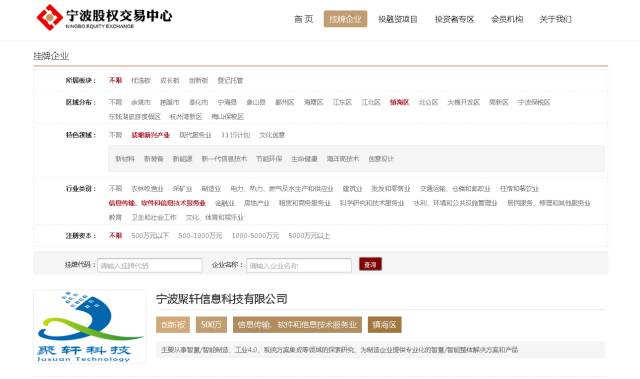The height and width of the screenshot is (379, 640).
Task: Select the 3315计划 feature filter
Action: click(235, 135)
